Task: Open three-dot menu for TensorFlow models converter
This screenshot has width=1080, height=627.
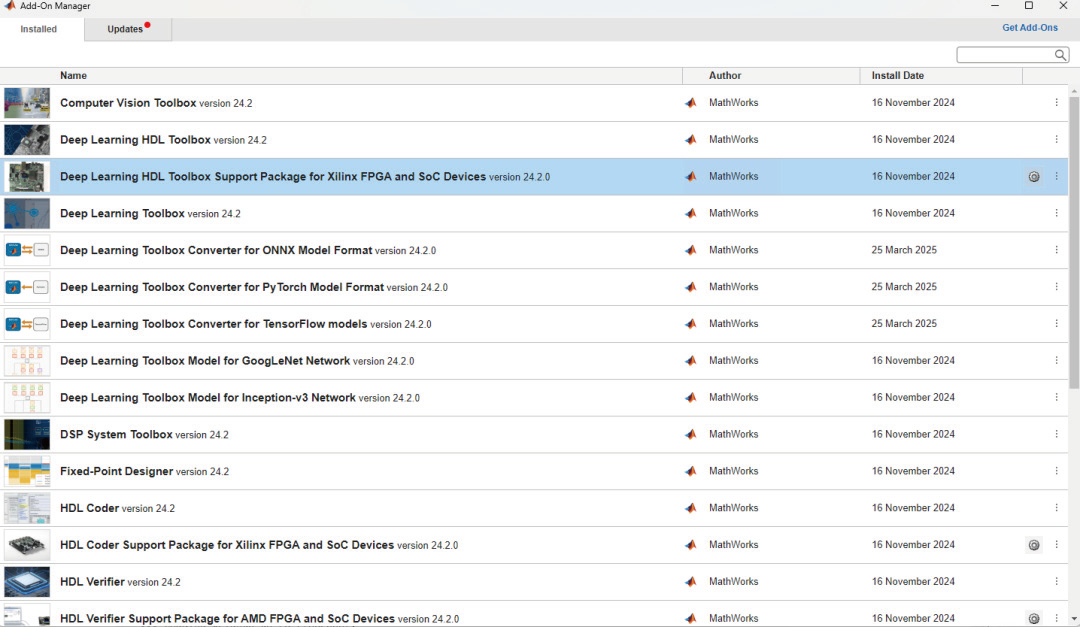Action: pyautogui.click(x=1056, y=324)
